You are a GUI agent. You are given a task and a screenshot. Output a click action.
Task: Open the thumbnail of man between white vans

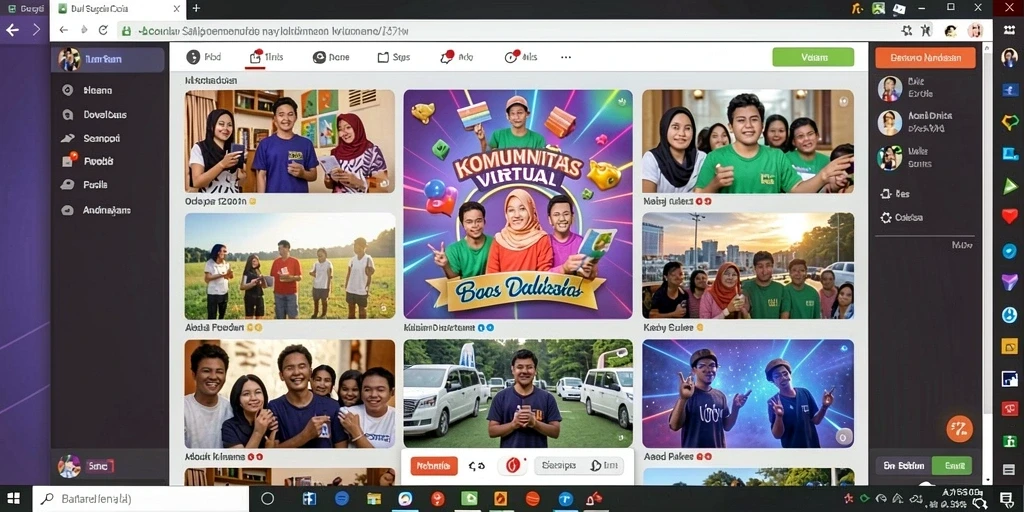(518, 393)
